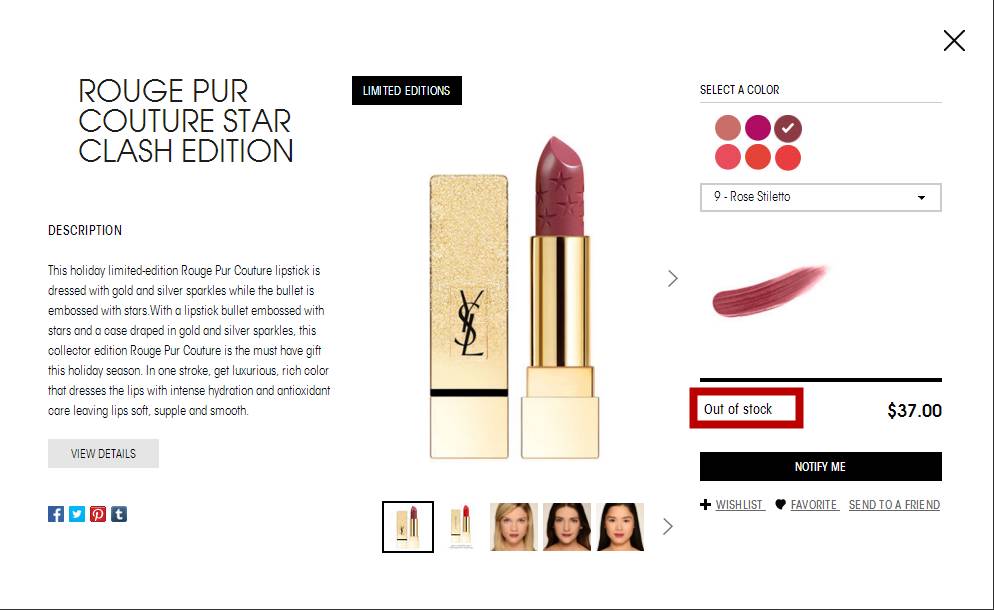The height and width of the screenshot is (610, 994).
Task: Share product on Tumblr
Action: [119, 514]
